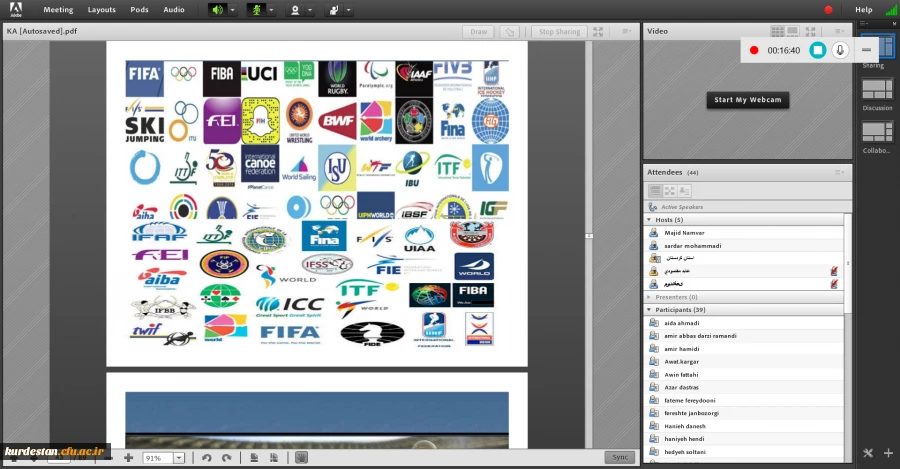The width and height of the screenshot is (900, 469).
Task: Stop the screen recording
Action: pos(817,50)
